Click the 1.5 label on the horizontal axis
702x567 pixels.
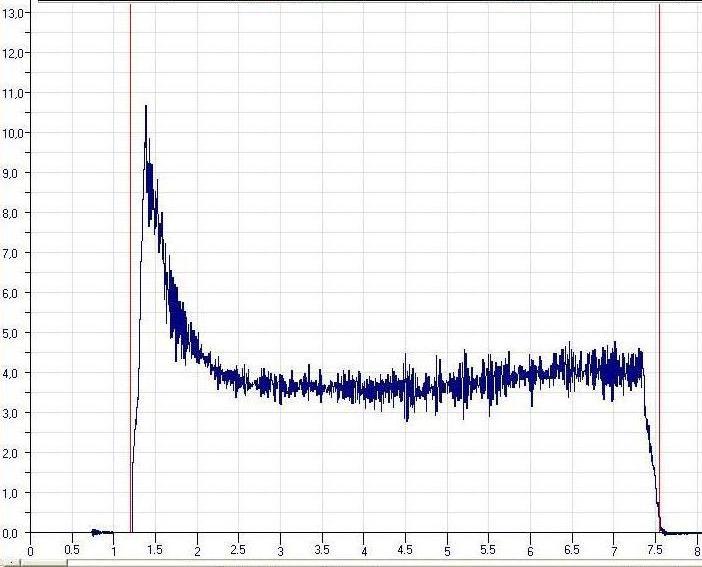pos(155,550)
